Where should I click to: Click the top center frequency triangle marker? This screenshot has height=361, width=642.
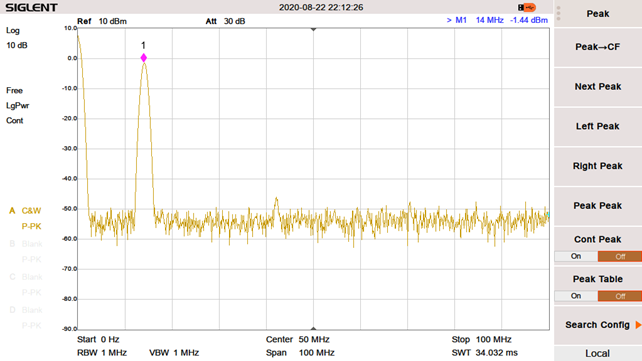pyautogui.click(x=314, y=29)
